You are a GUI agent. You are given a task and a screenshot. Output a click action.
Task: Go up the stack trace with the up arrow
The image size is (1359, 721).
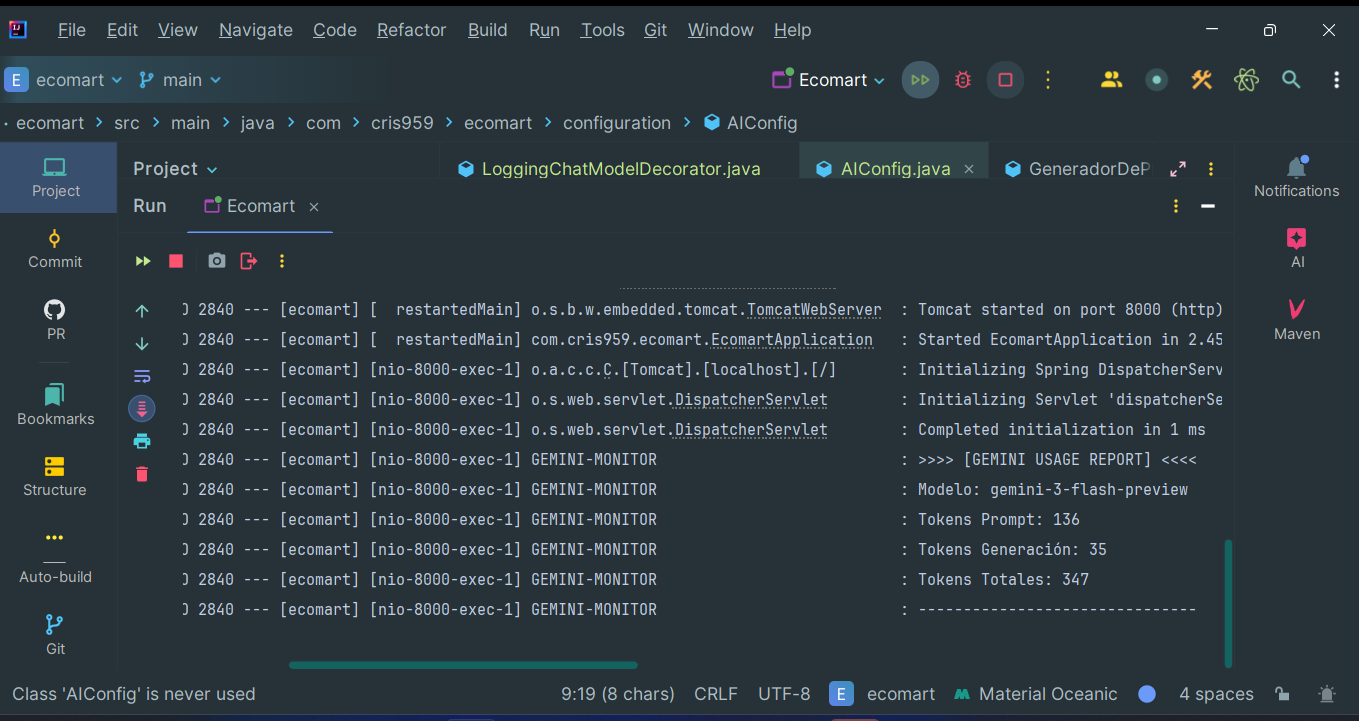(x=142, y=311)
